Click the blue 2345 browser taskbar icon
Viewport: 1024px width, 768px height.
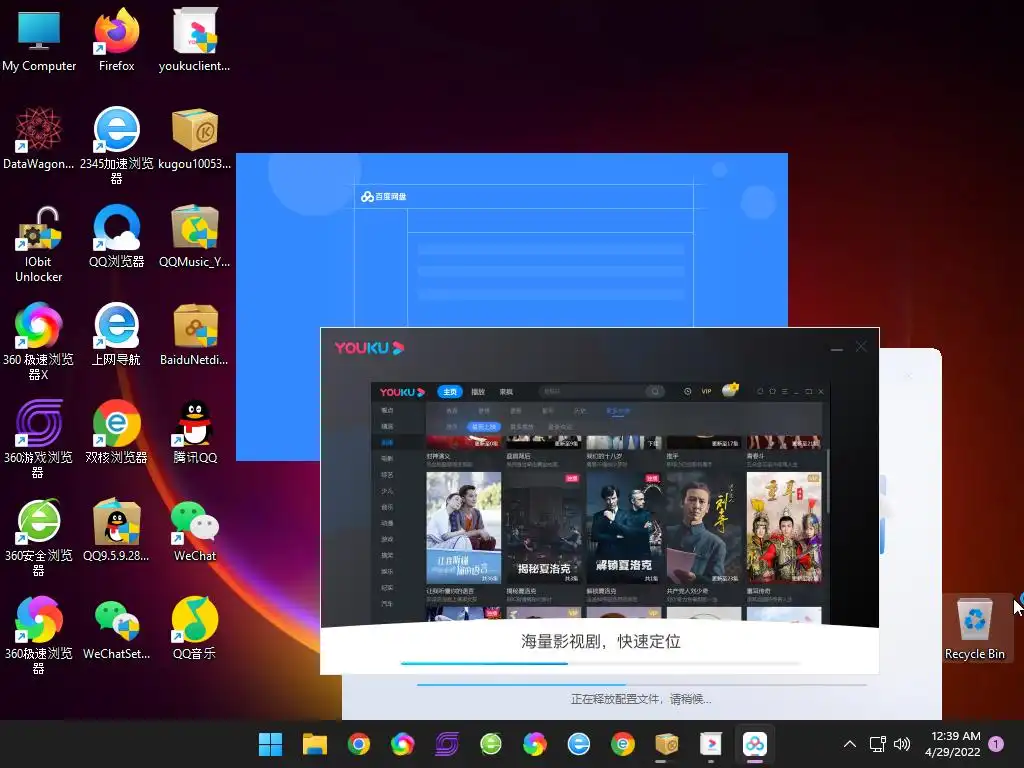(x=579, y=744)
